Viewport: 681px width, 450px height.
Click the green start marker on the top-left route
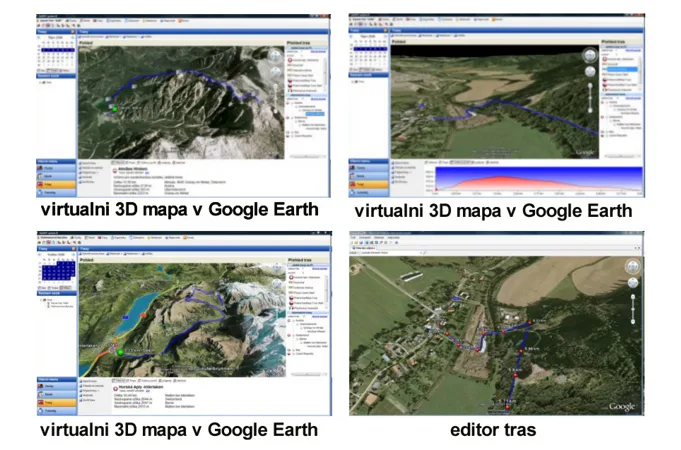coord(115,106)
